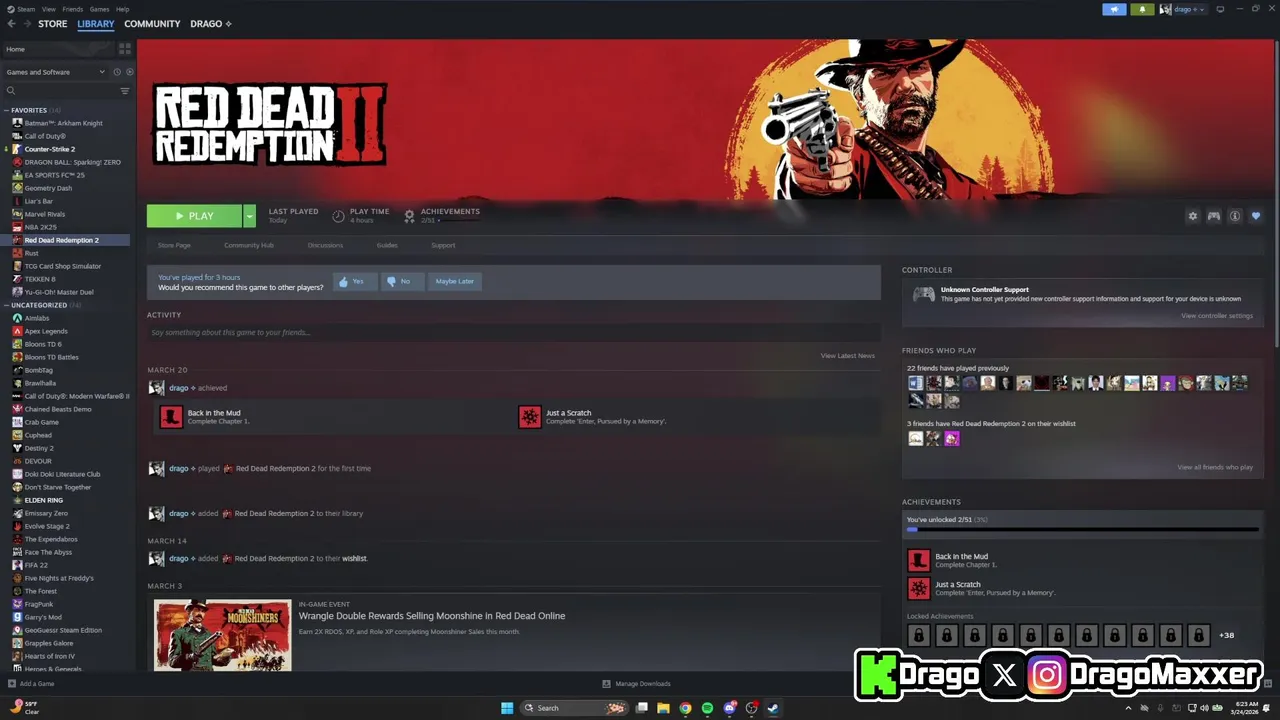Click Add a Game at bottom left
Screen dimensions: 1280x720
30,684
